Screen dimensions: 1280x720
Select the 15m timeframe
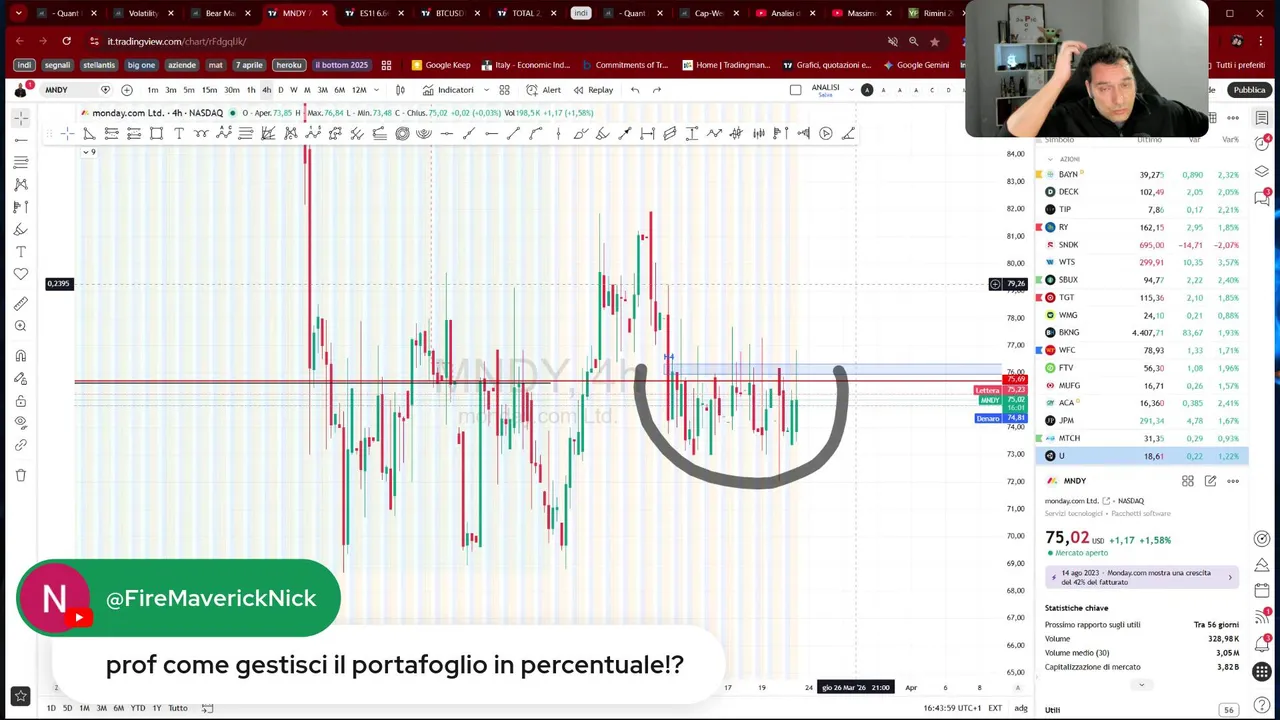tap(210, 90)
